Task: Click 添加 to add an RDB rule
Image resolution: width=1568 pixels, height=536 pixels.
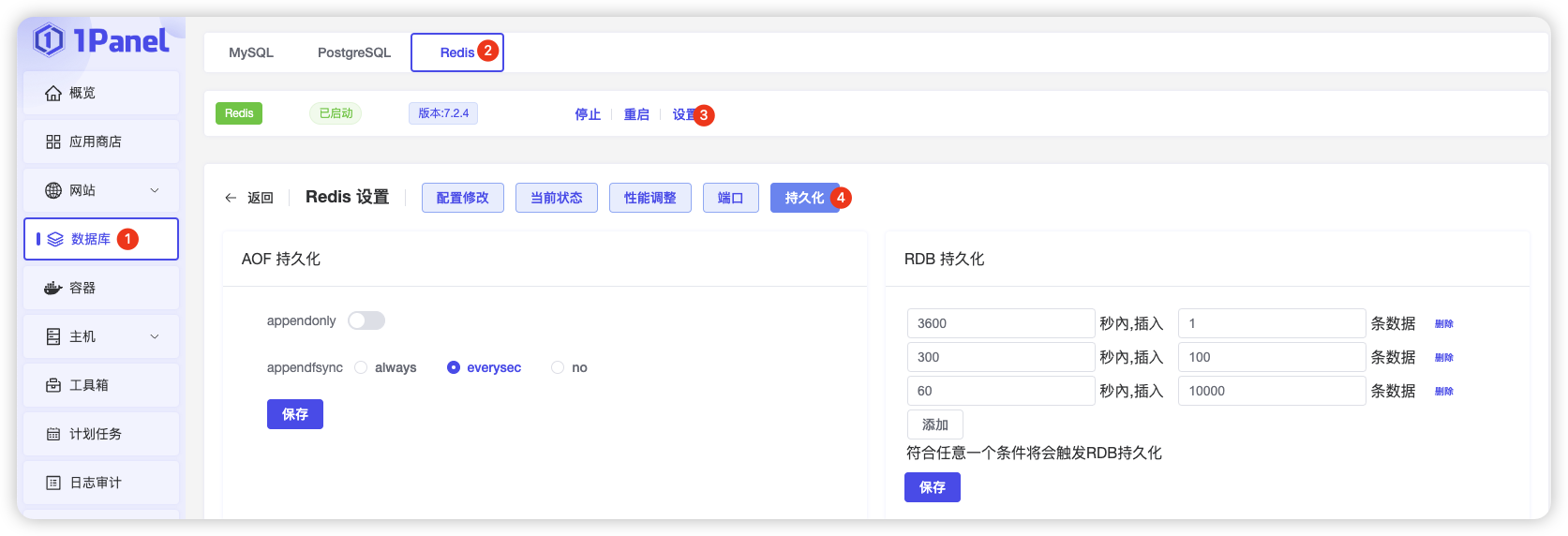Action: (935, 424)
